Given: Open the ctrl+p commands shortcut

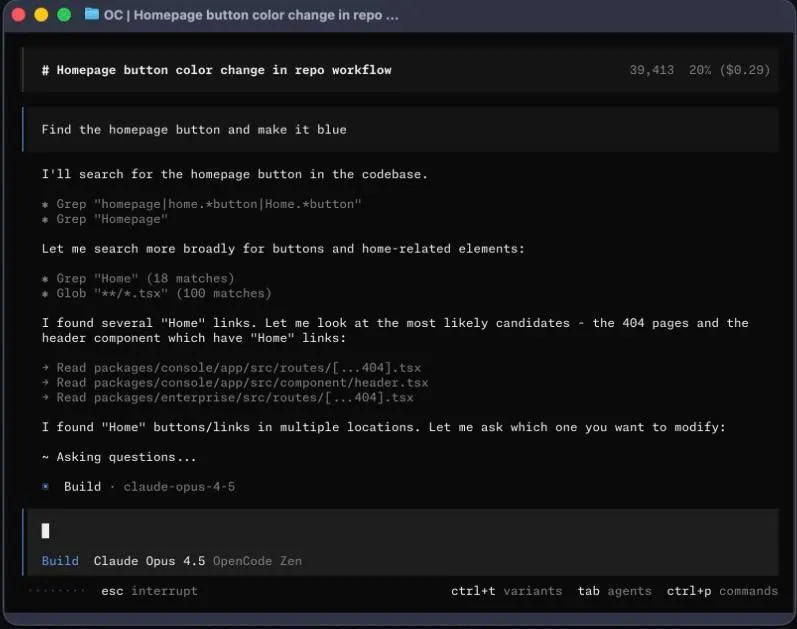Looking at the screenshot, I should [x=722, y=591].
